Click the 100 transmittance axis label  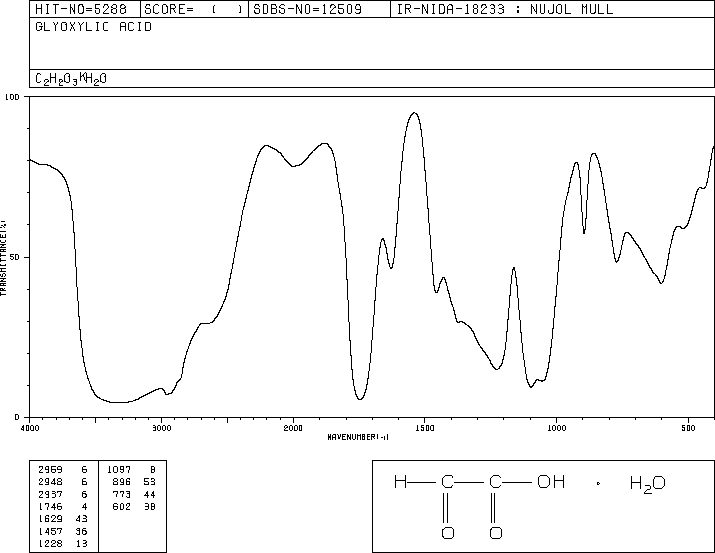(x=12, y=97)
